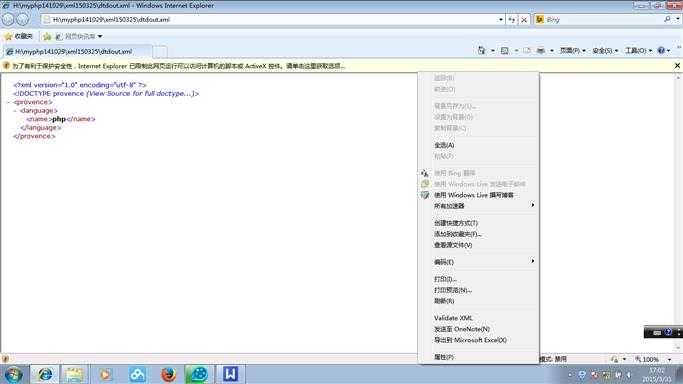The height and width of the screenshot is (384, 683).
Task: Open the Favorites star button
Action: (18, 36)
